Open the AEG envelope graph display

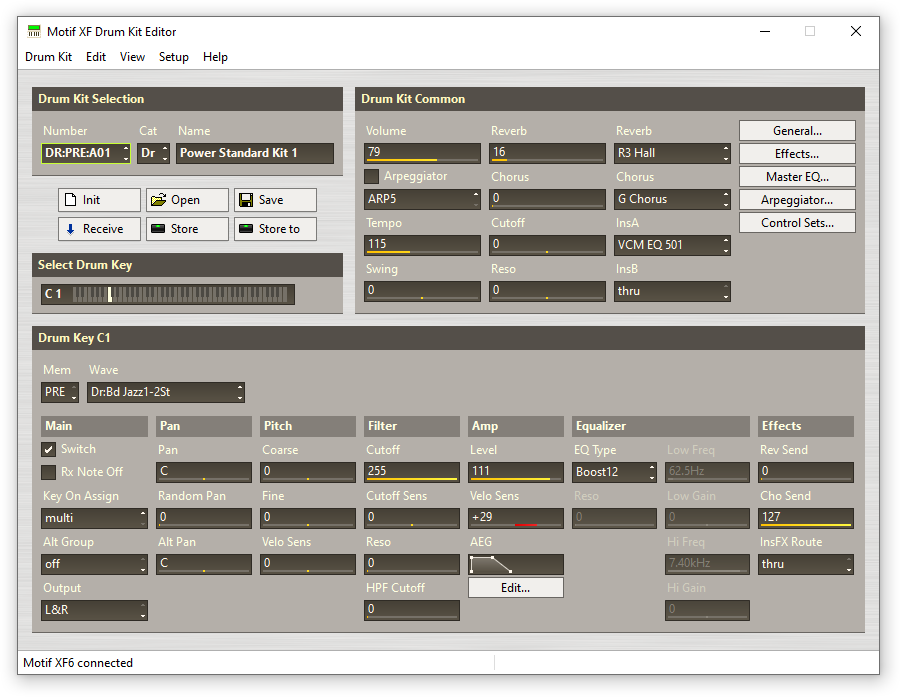515,564
